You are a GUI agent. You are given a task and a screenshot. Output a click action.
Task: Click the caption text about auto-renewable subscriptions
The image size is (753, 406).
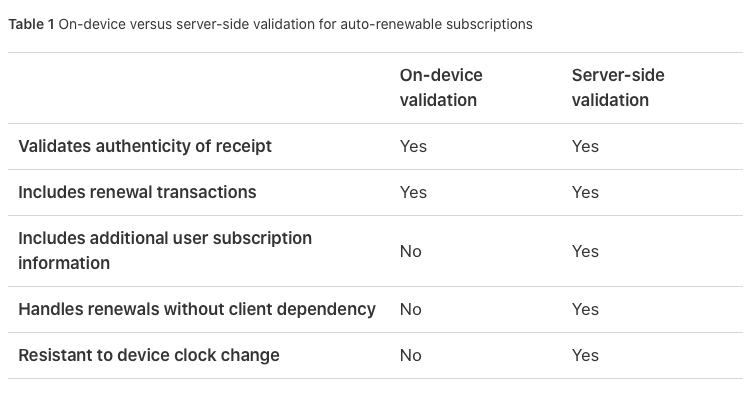pos(295,24)
